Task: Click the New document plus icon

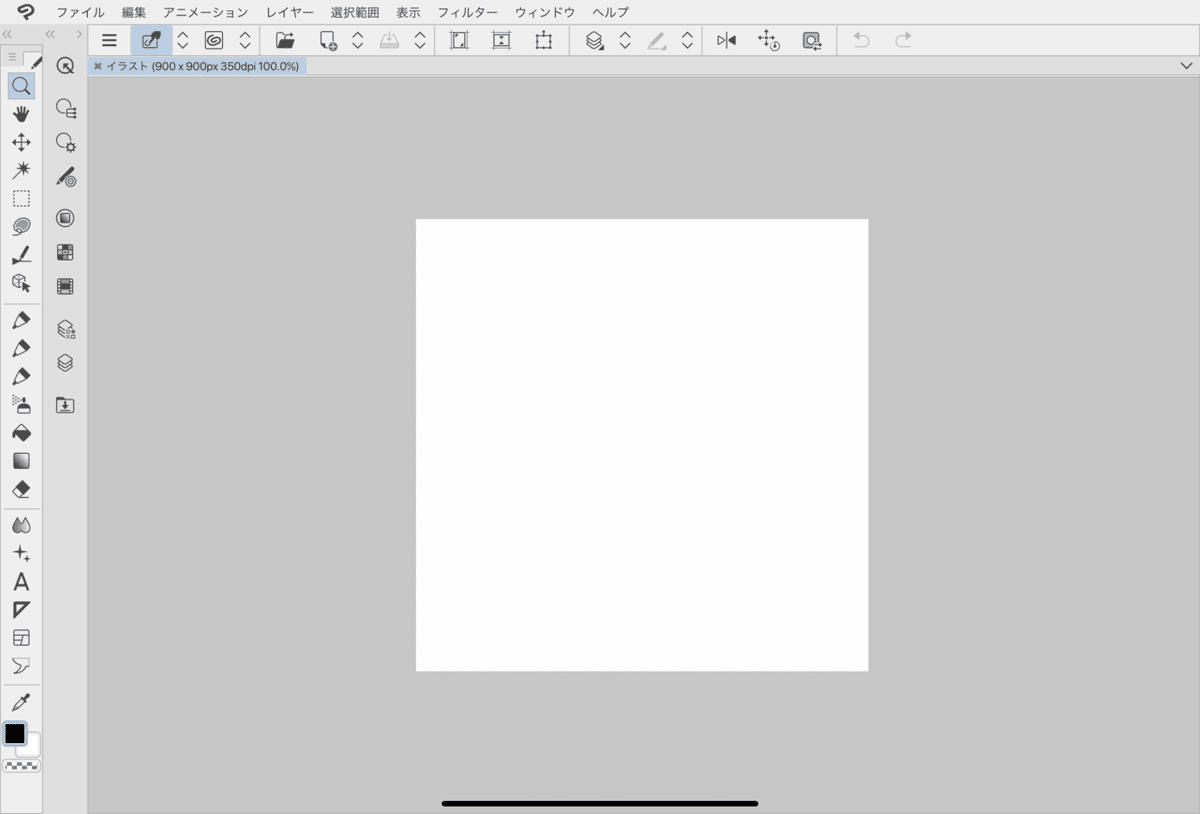Action: [x=328, y=41]
